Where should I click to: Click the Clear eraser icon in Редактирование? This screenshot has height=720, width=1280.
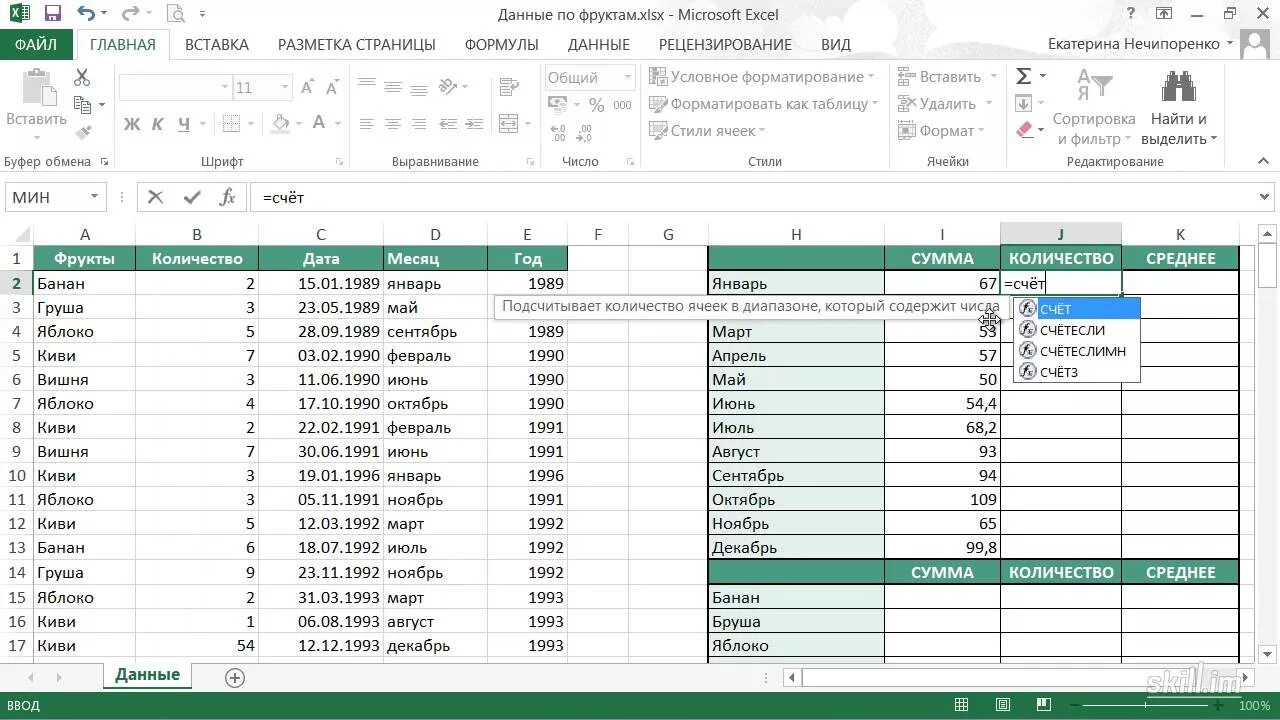pos(1024,129)
